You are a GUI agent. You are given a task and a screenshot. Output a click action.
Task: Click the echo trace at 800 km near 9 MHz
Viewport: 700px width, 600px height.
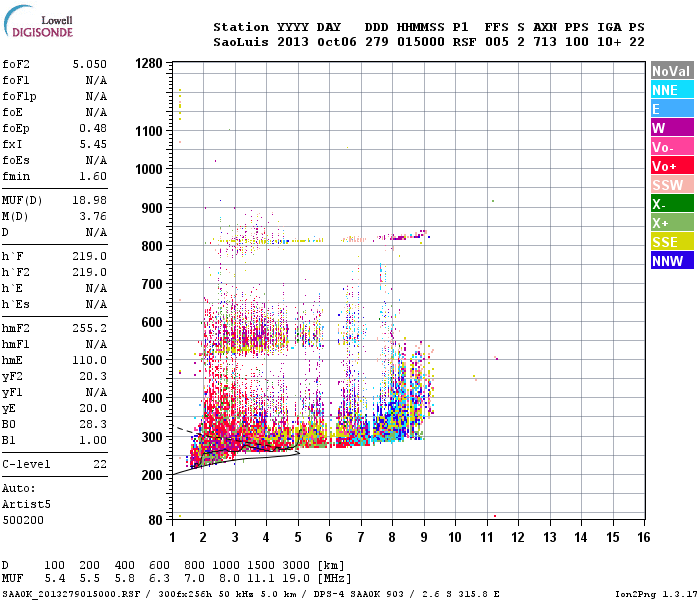point(408,235)
